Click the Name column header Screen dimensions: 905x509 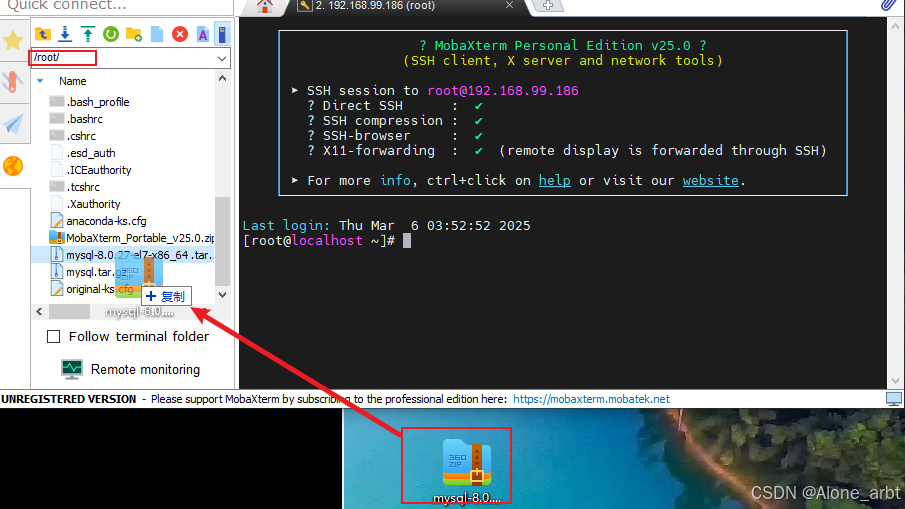pyautogui.click(x=72, y=81)
